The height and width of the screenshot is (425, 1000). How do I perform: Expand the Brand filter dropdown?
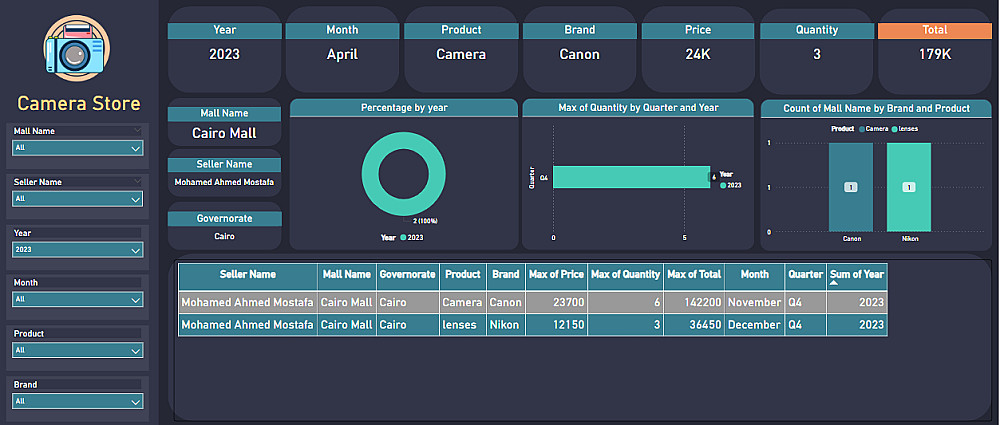[x=136, y=401]
